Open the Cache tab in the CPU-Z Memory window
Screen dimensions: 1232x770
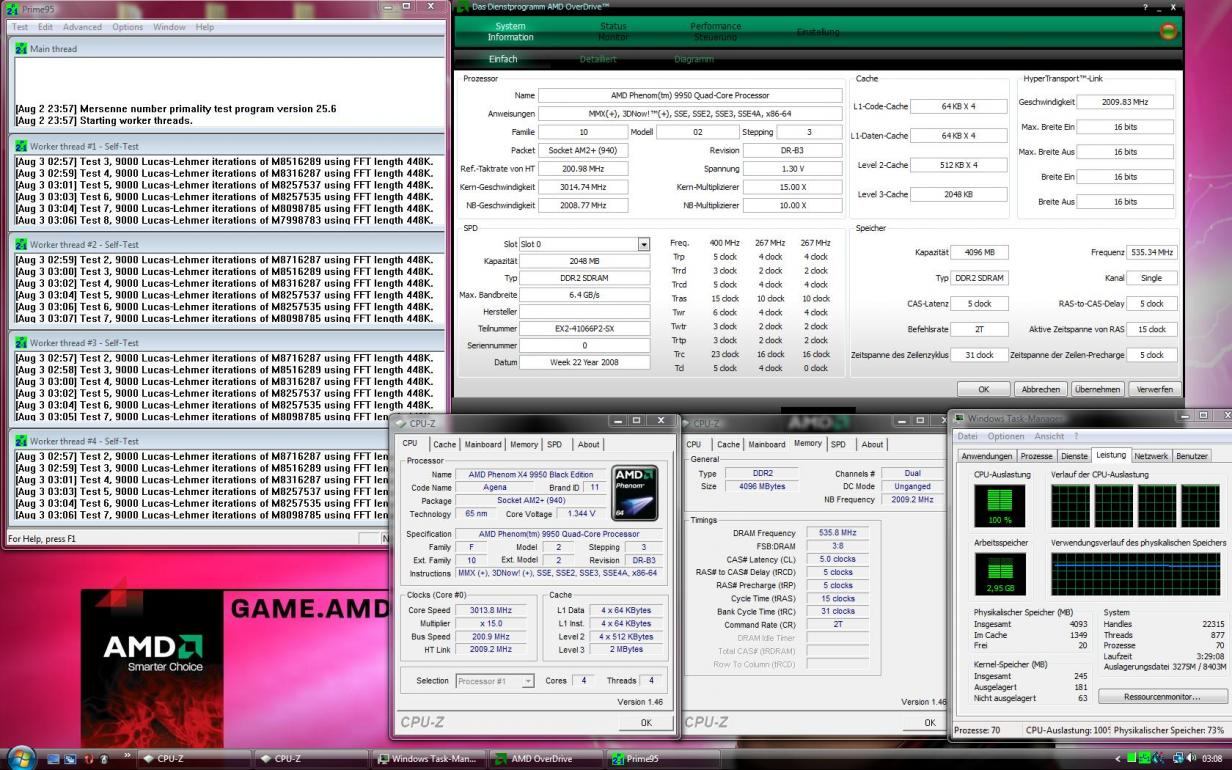click(x=729, y=444)
